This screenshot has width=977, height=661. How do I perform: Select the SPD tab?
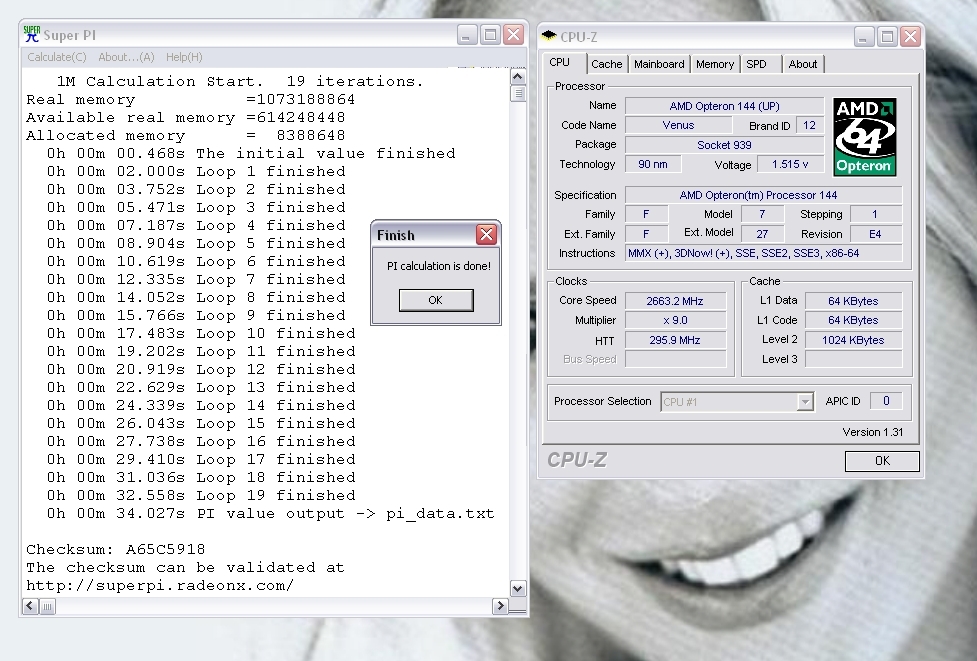(757, 64)
